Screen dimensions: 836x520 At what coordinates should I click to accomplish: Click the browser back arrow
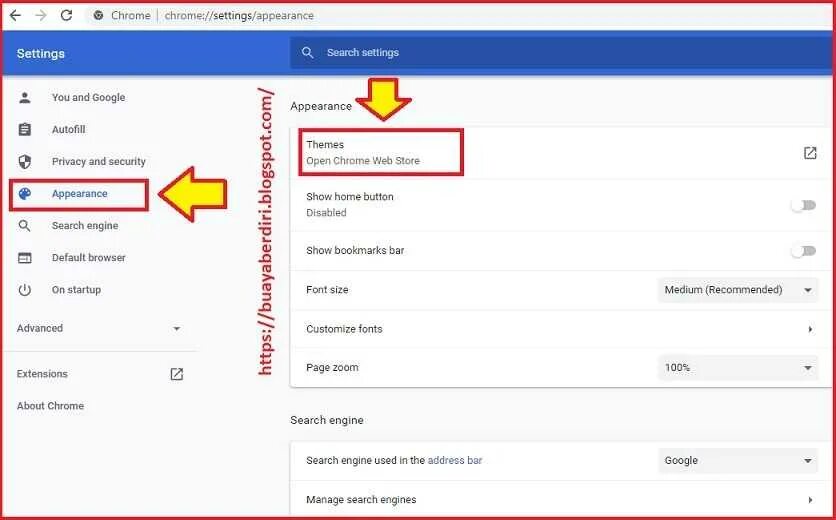tap(15, 15)
